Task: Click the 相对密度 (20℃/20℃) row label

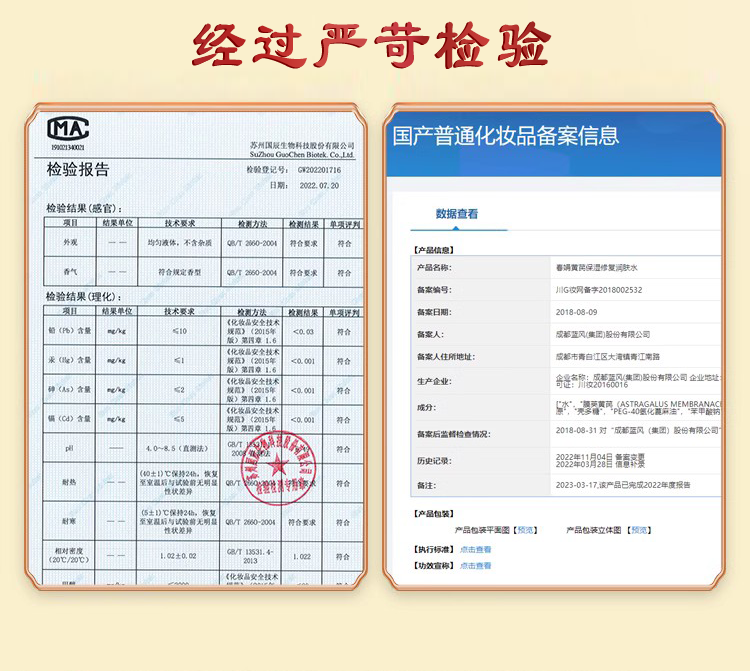Action: (x=69, y=555)
